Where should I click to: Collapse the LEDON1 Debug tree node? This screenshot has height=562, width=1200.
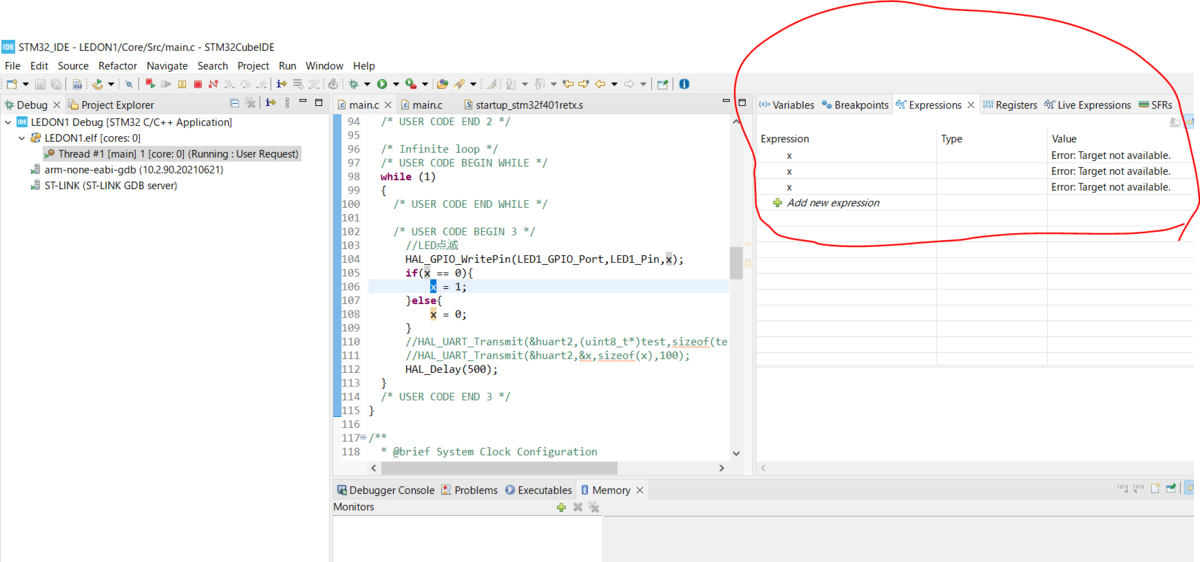(x=8, y=122)
